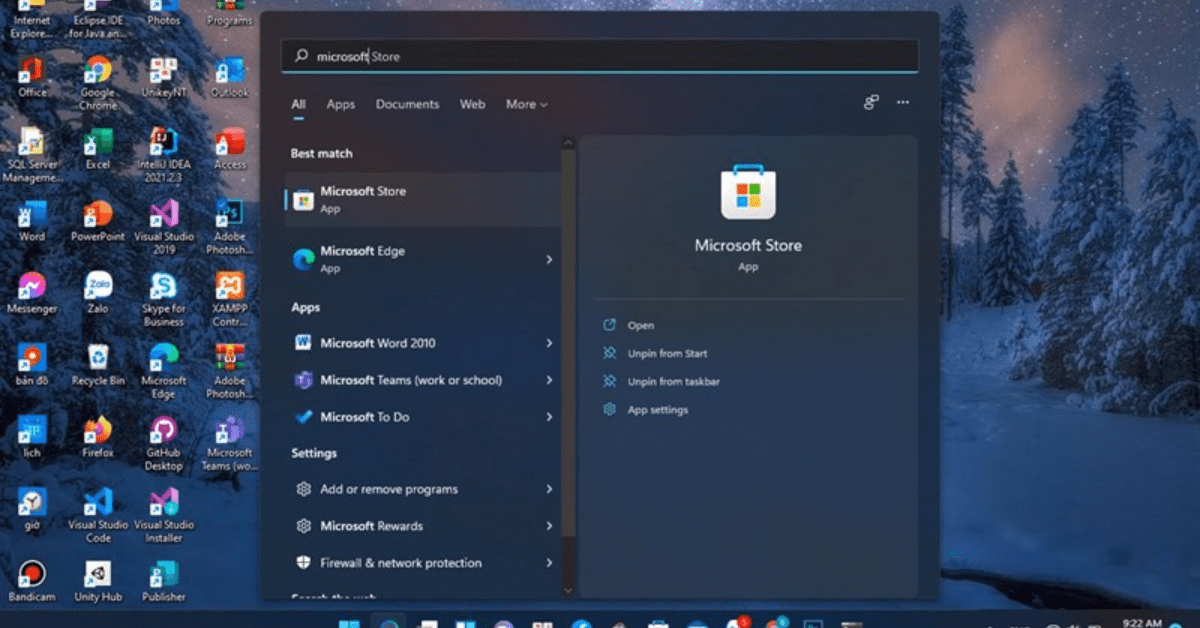Expand the arrow beside the Microsoft Teams result
Image resolution: width=1200 pixels, height=628 pixels.
549,380
